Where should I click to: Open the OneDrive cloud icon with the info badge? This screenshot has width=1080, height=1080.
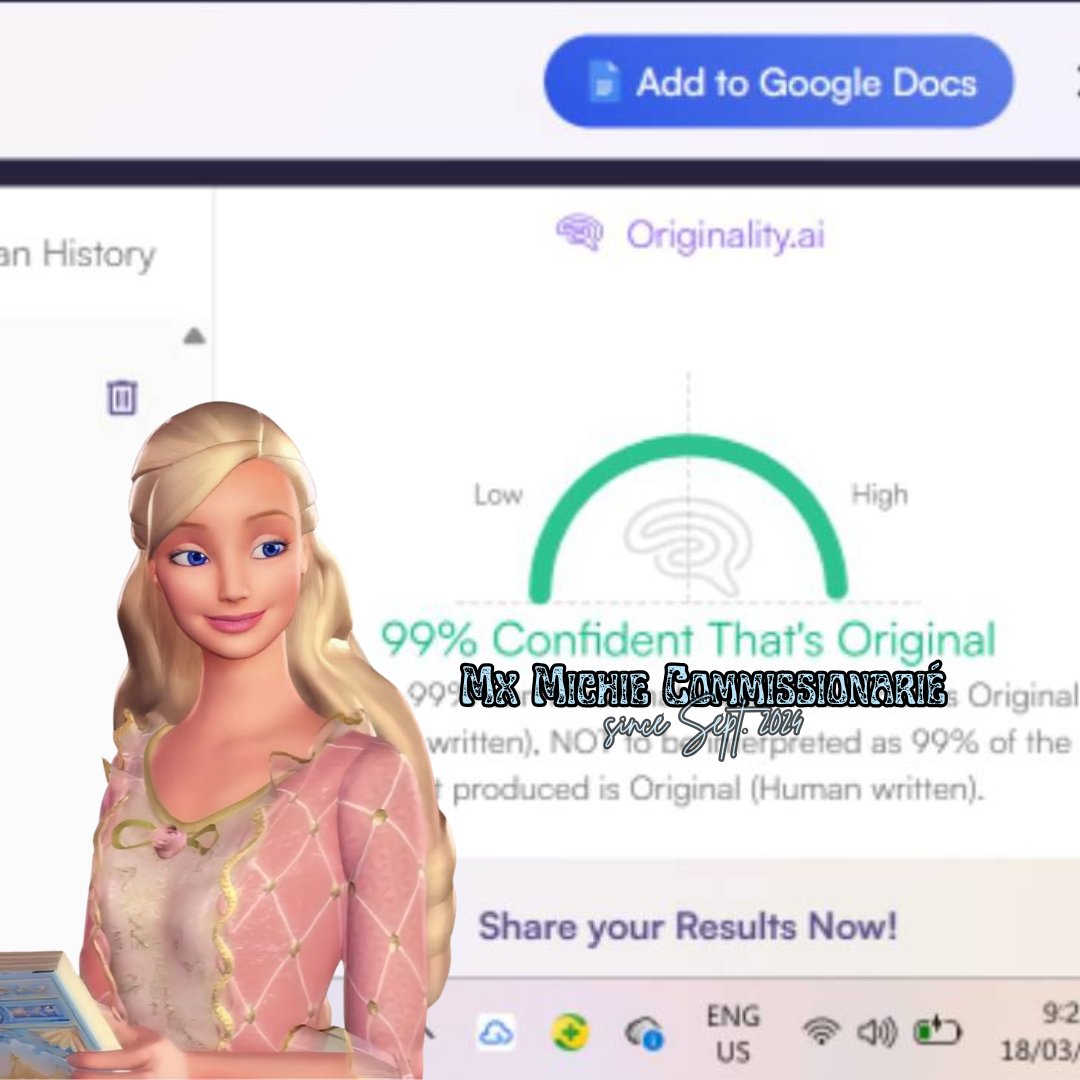point(645,1033)
